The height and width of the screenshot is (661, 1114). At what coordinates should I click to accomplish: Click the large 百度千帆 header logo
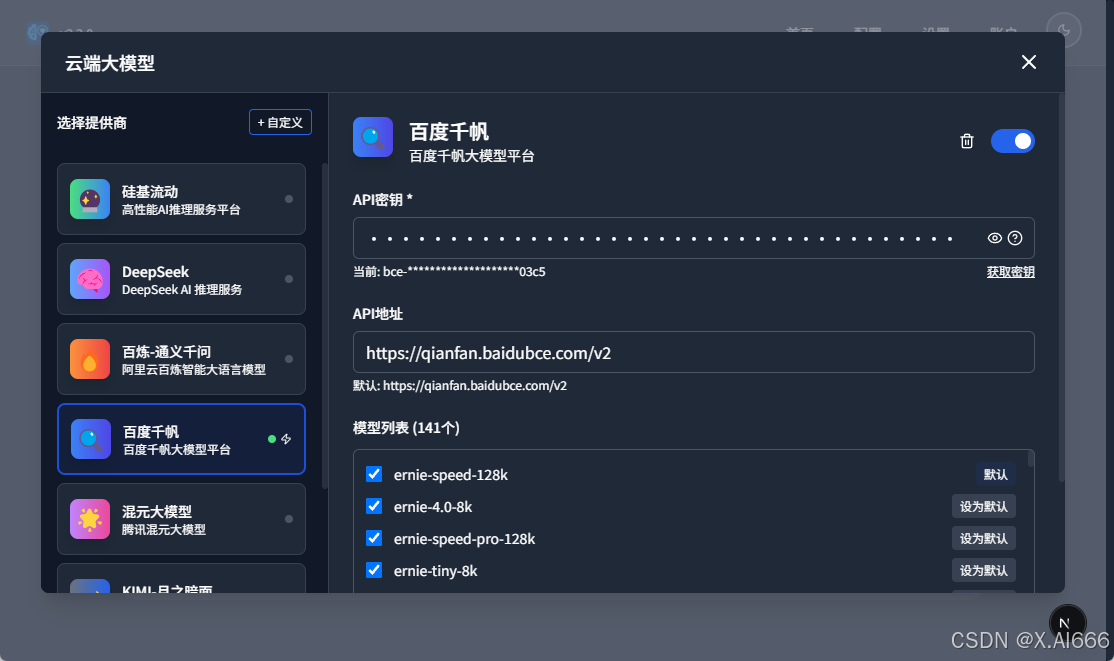click(373, 137)
